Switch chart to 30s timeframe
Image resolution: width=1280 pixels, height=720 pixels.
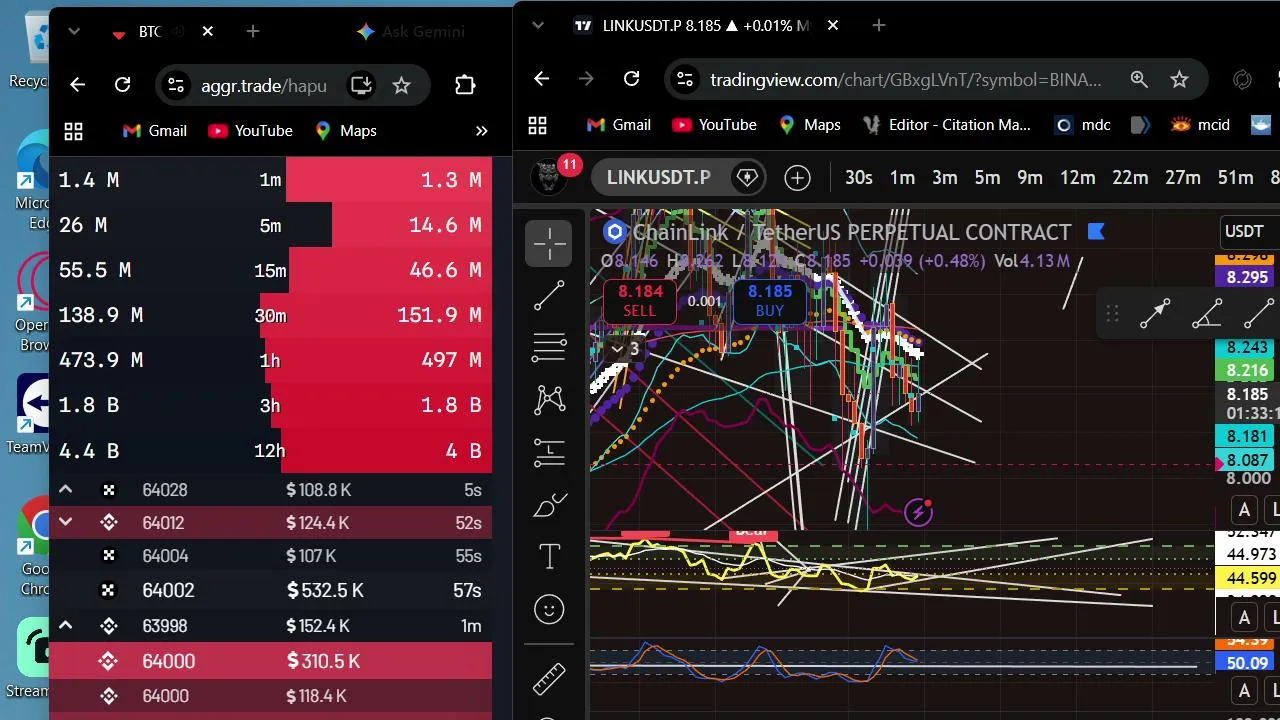click(859, 178)
